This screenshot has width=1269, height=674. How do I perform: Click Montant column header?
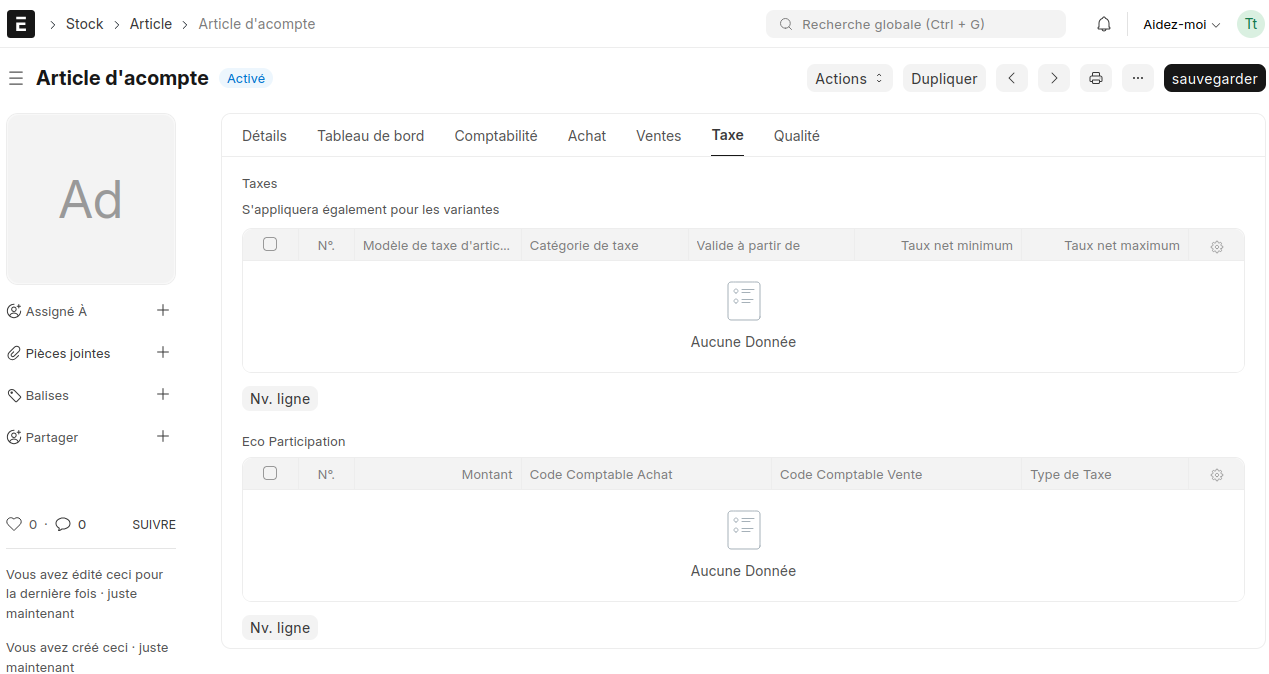tap(438, 475)
